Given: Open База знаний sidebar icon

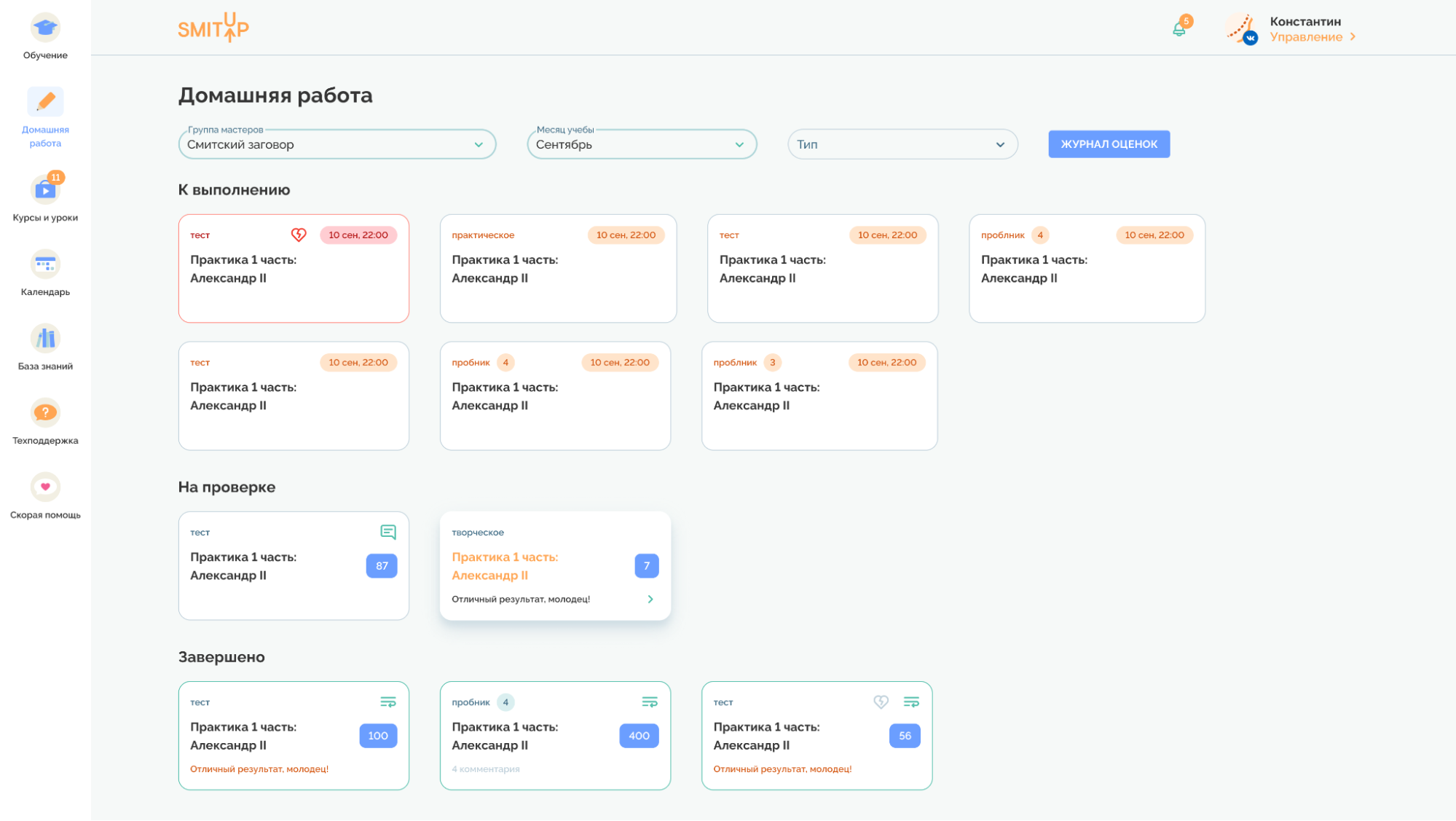Looking at the screenshot, I should (45, 339).
